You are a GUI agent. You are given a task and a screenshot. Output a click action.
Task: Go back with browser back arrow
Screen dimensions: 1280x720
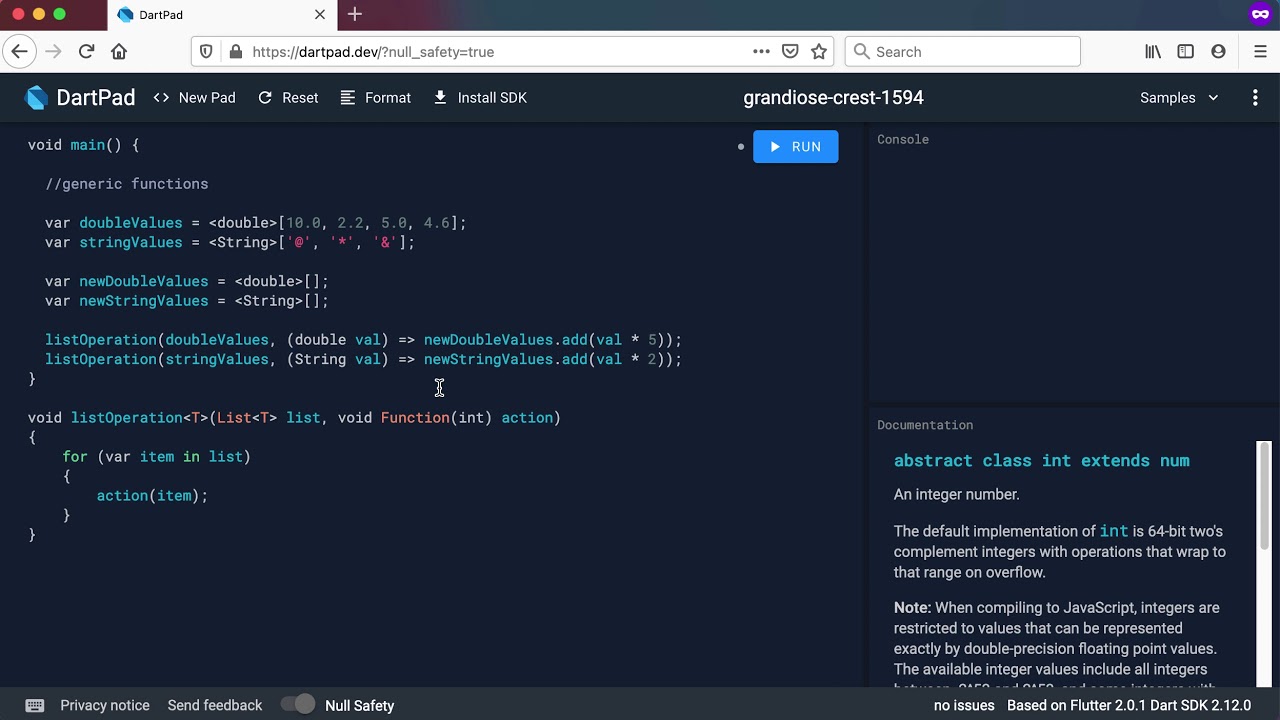click(x=20, y=51)
